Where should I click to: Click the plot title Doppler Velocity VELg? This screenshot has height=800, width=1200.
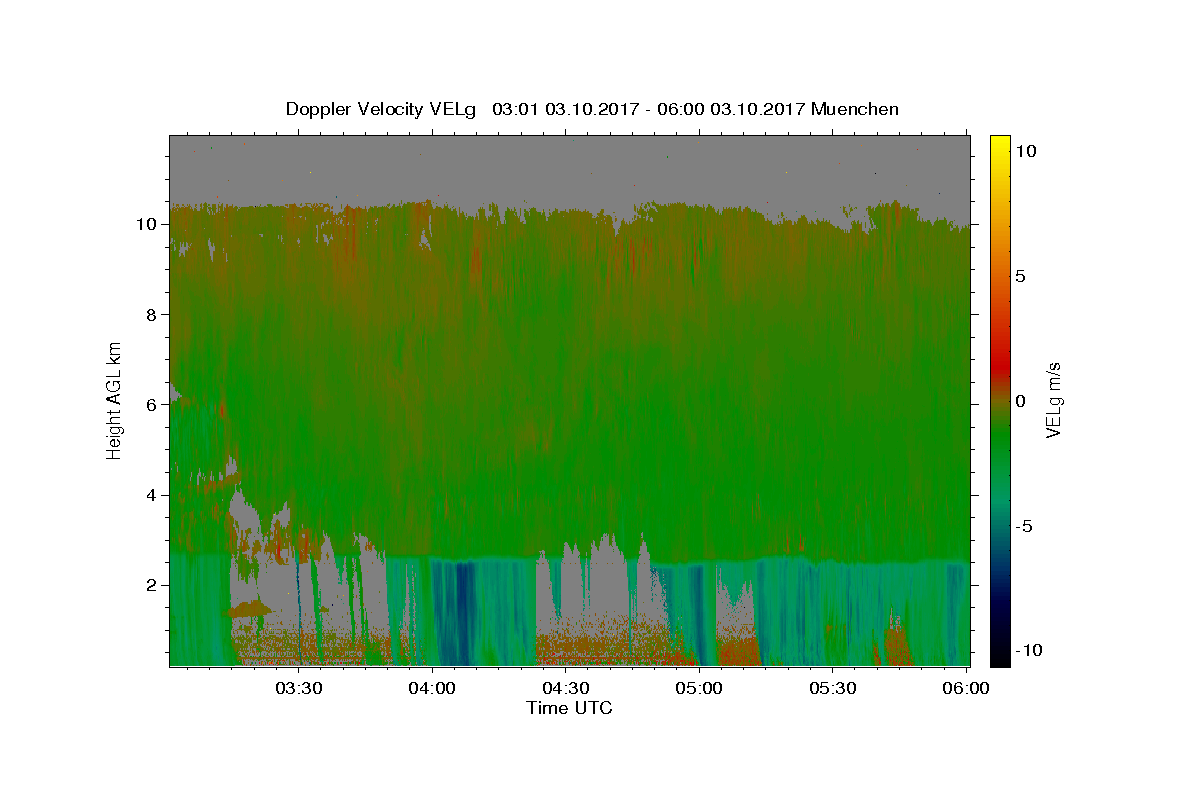click(x=381, y=109)
